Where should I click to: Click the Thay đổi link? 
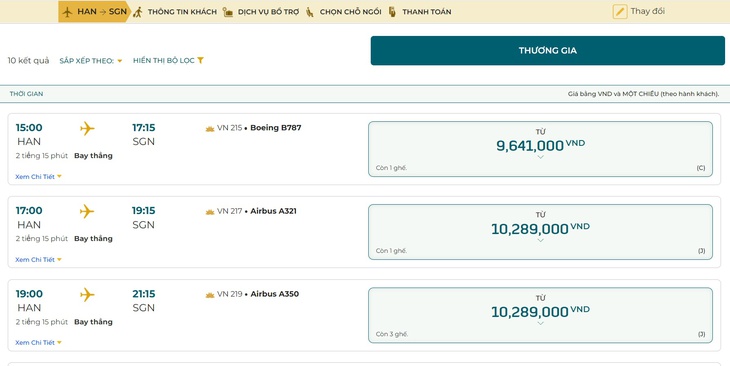pyautogui.click(x=647, y=11)
